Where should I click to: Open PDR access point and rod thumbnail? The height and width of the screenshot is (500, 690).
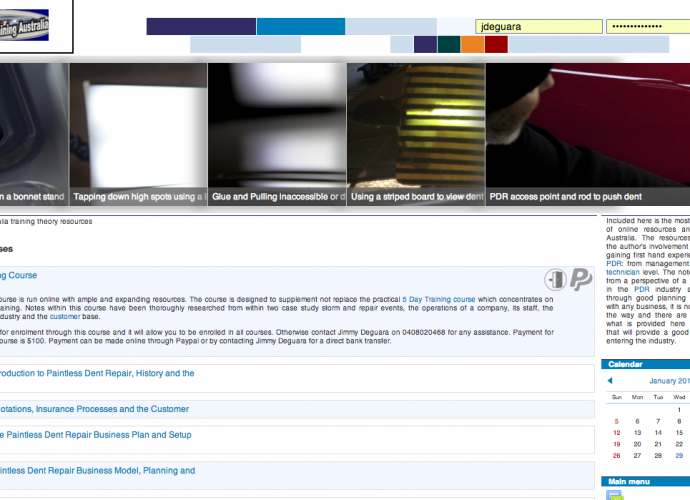[588, 134]
